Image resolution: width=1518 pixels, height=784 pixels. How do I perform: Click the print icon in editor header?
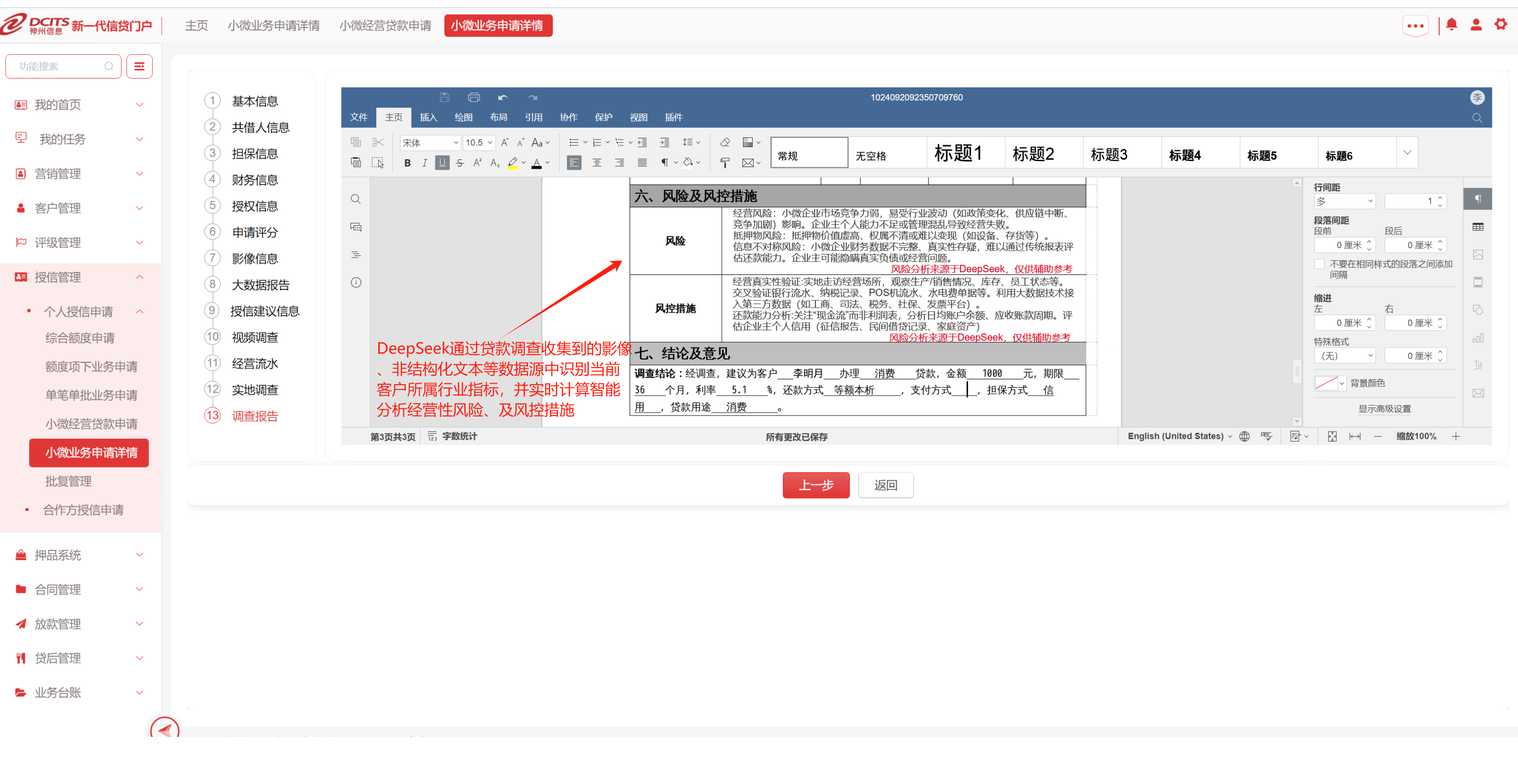pos(474,97)
